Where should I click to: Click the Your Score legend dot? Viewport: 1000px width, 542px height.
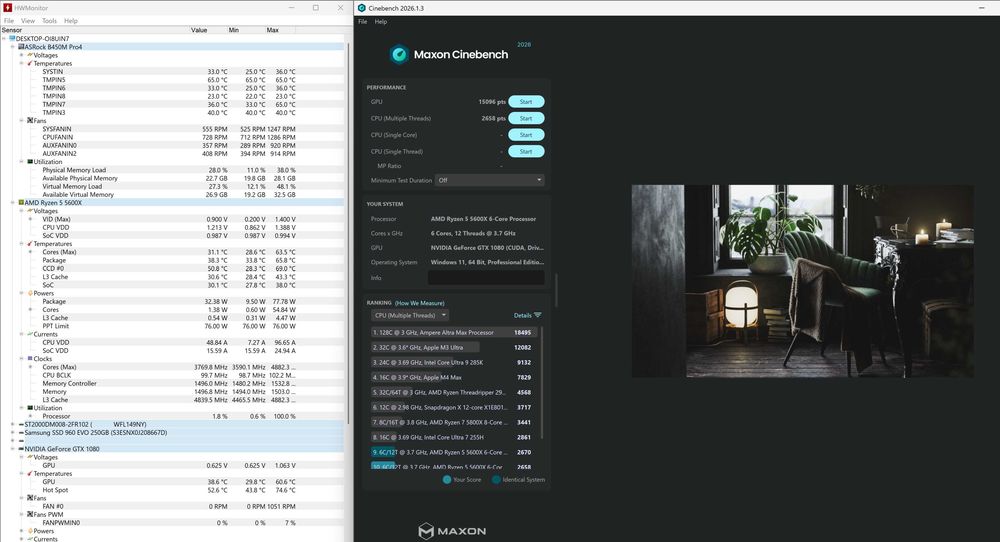click(447, 480)
